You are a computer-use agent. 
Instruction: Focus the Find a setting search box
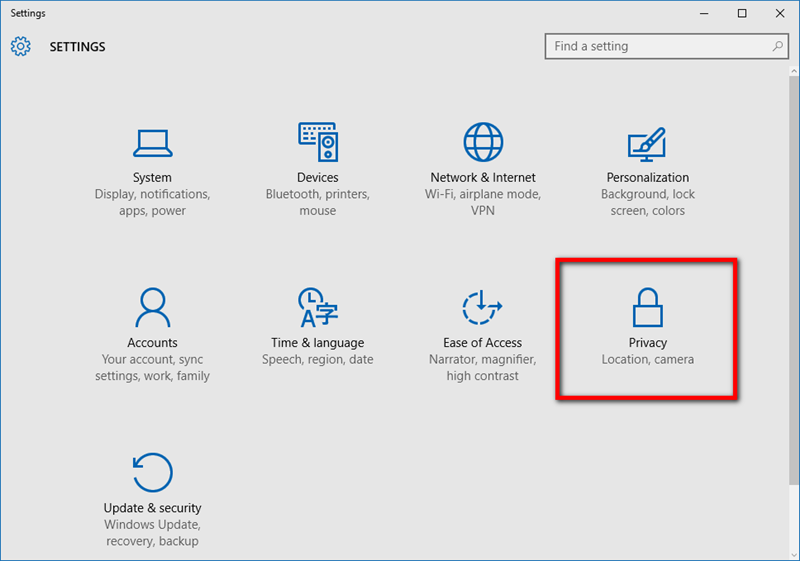click(666, 46)
